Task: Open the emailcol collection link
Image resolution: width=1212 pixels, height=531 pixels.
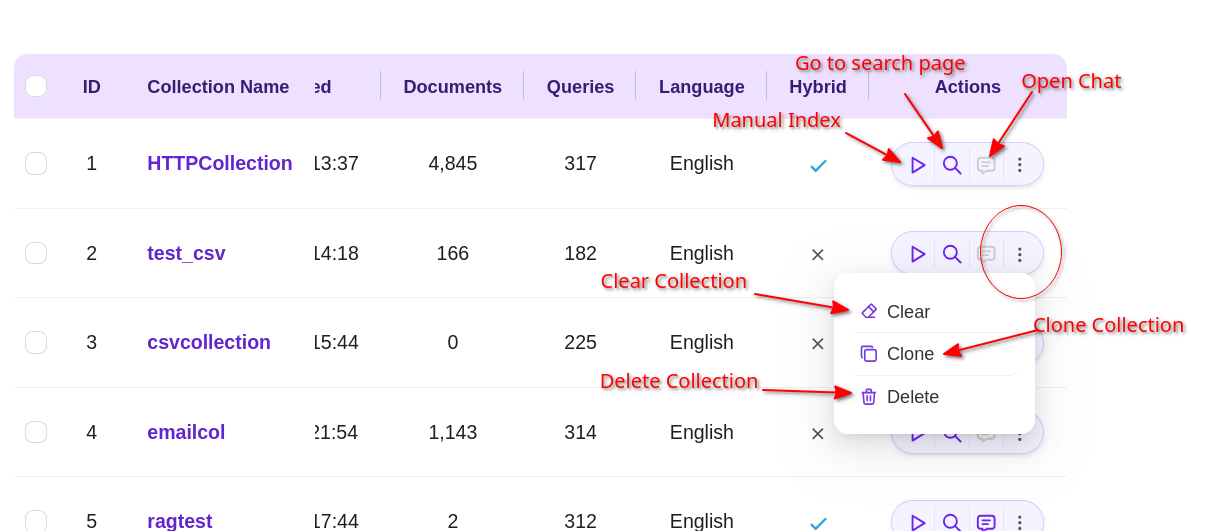Action: click(x=186, y=432)
